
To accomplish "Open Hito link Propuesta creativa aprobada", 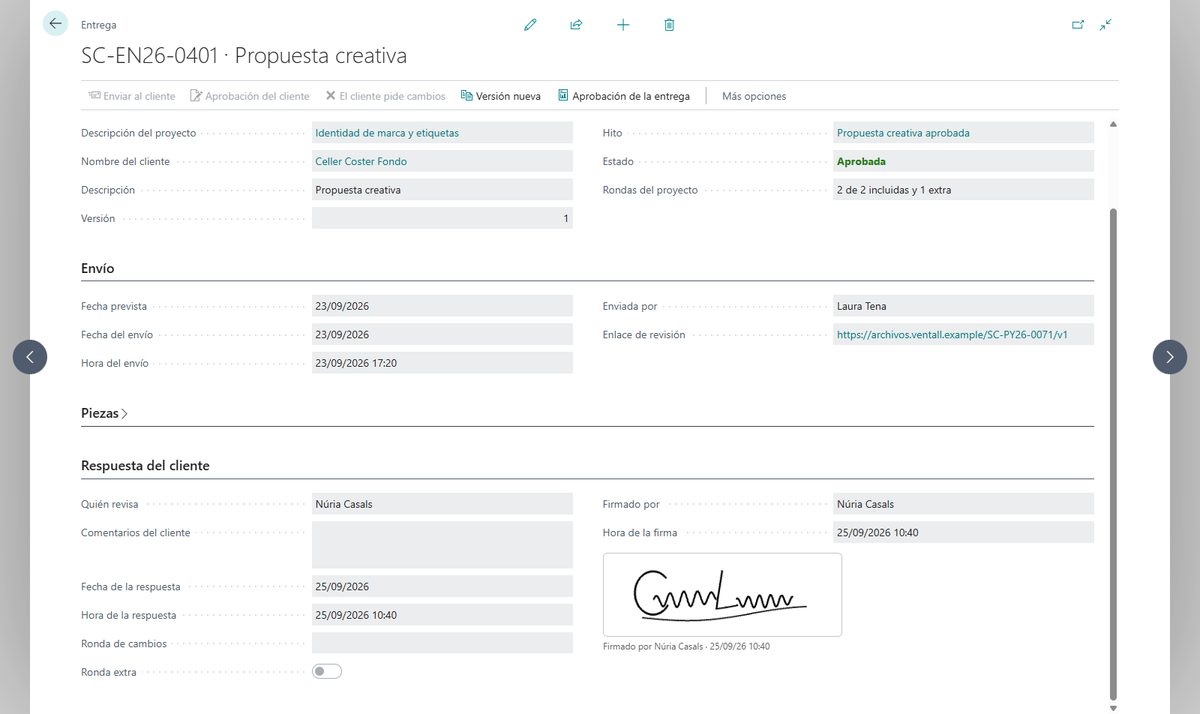I will [903, 133].
